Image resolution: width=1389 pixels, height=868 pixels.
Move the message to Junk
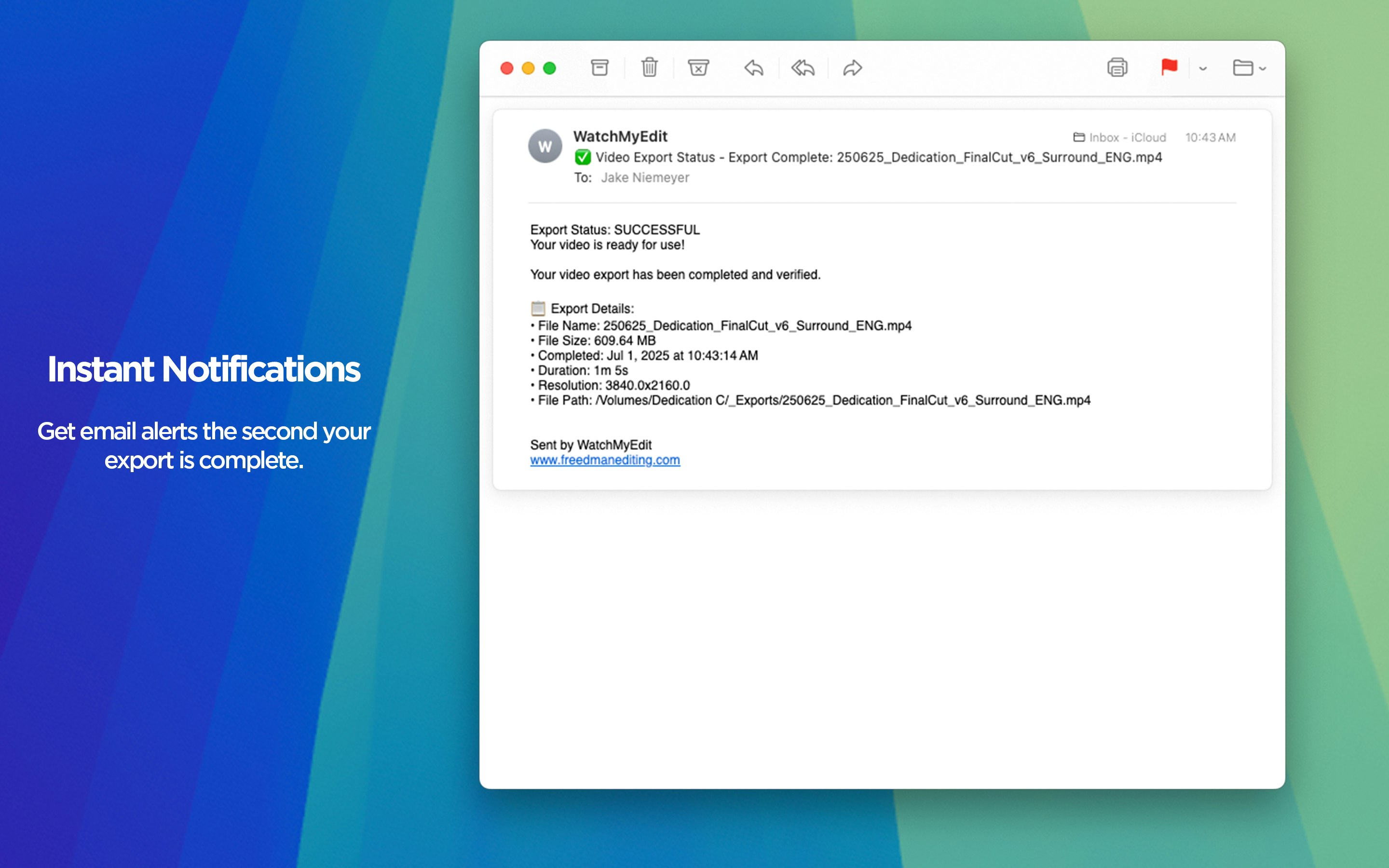(698, 68)
